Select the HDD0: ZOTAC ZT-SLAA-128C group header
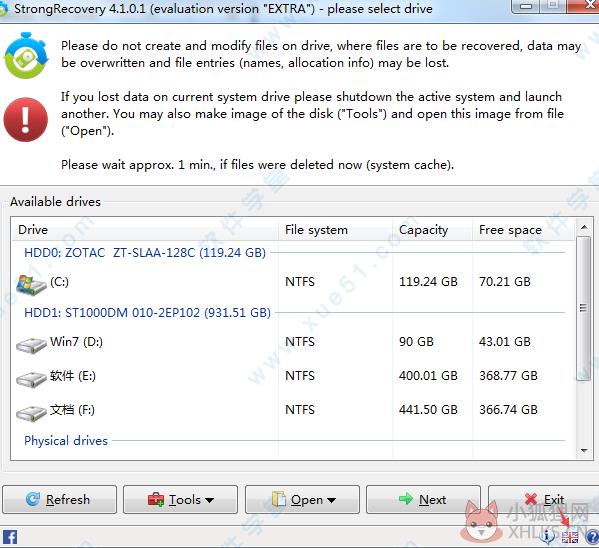The height and width of the screenshot is (548, 599). (145, 253)
